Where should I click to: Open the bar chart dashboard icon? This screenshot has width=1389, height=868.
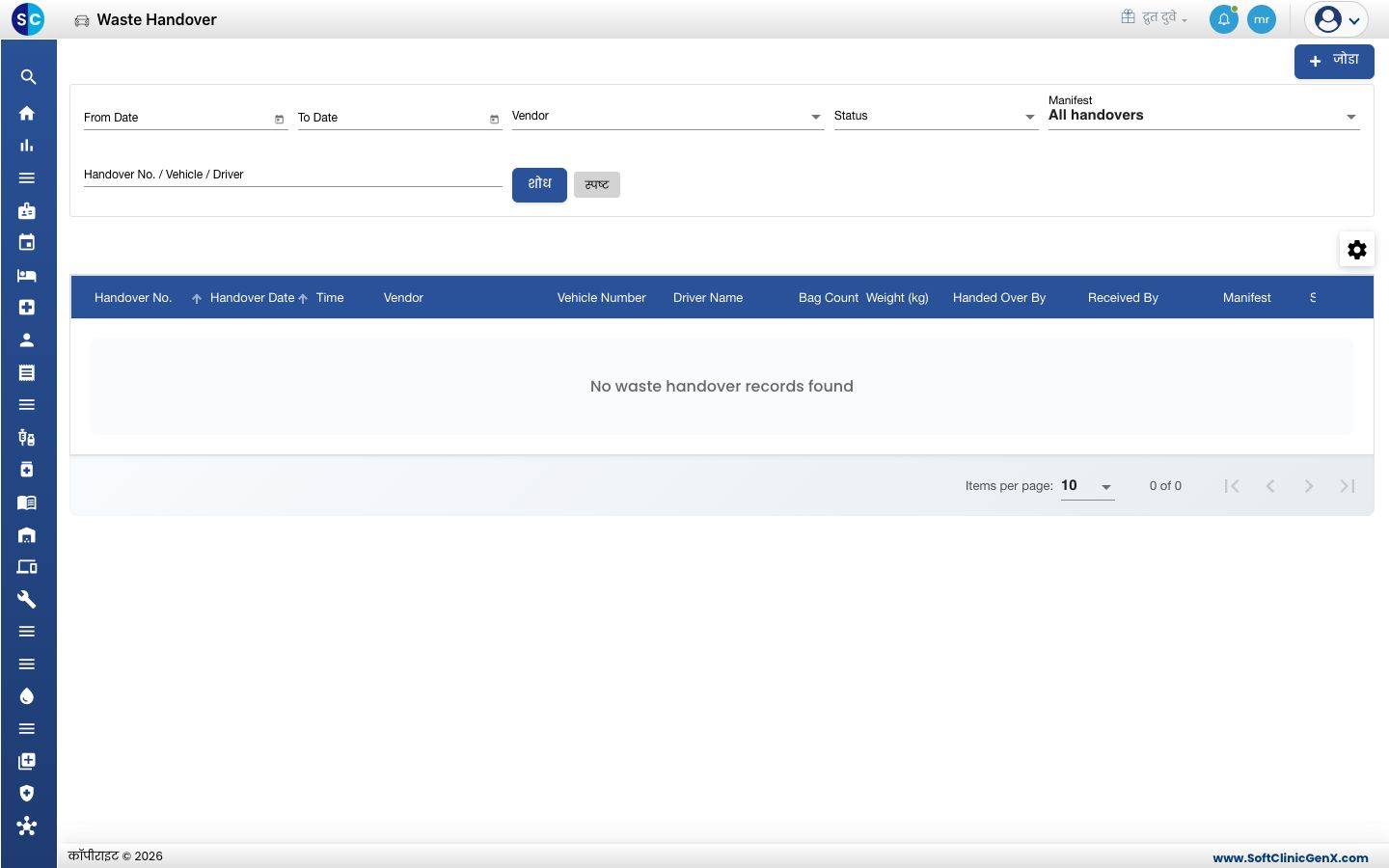tap(27, 146)
